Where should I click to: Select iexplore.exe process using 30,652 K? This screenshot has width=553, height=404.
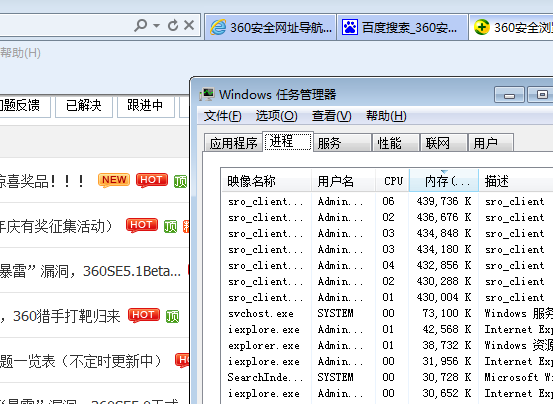[x=387, y=393]
